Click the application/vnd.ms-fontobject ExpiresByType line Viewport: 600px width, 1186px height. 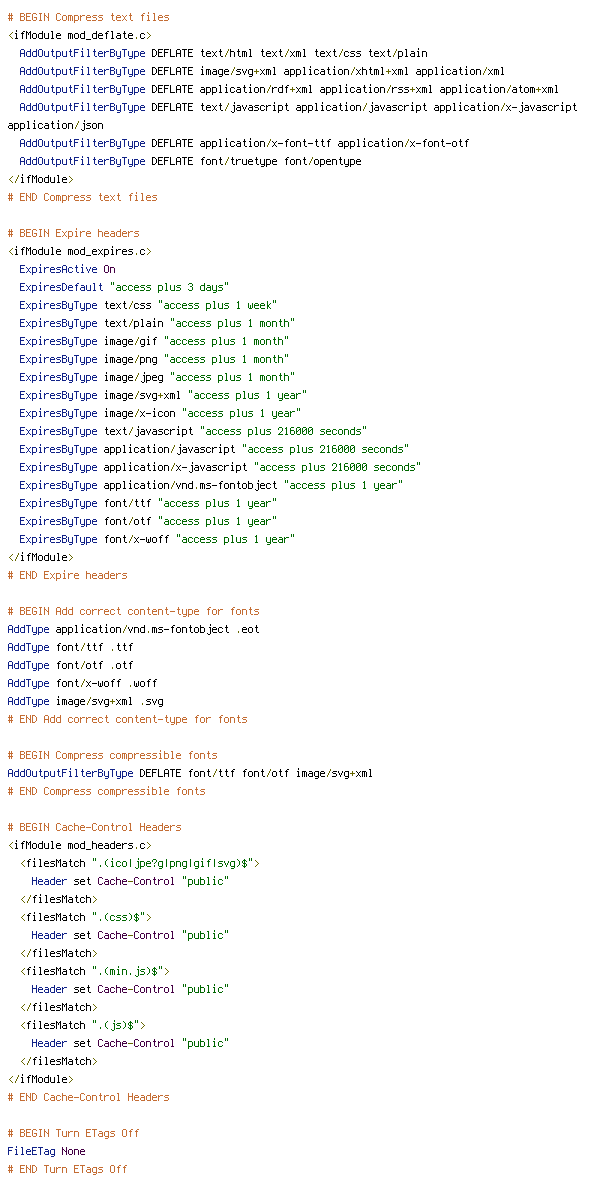click(211, 485)
